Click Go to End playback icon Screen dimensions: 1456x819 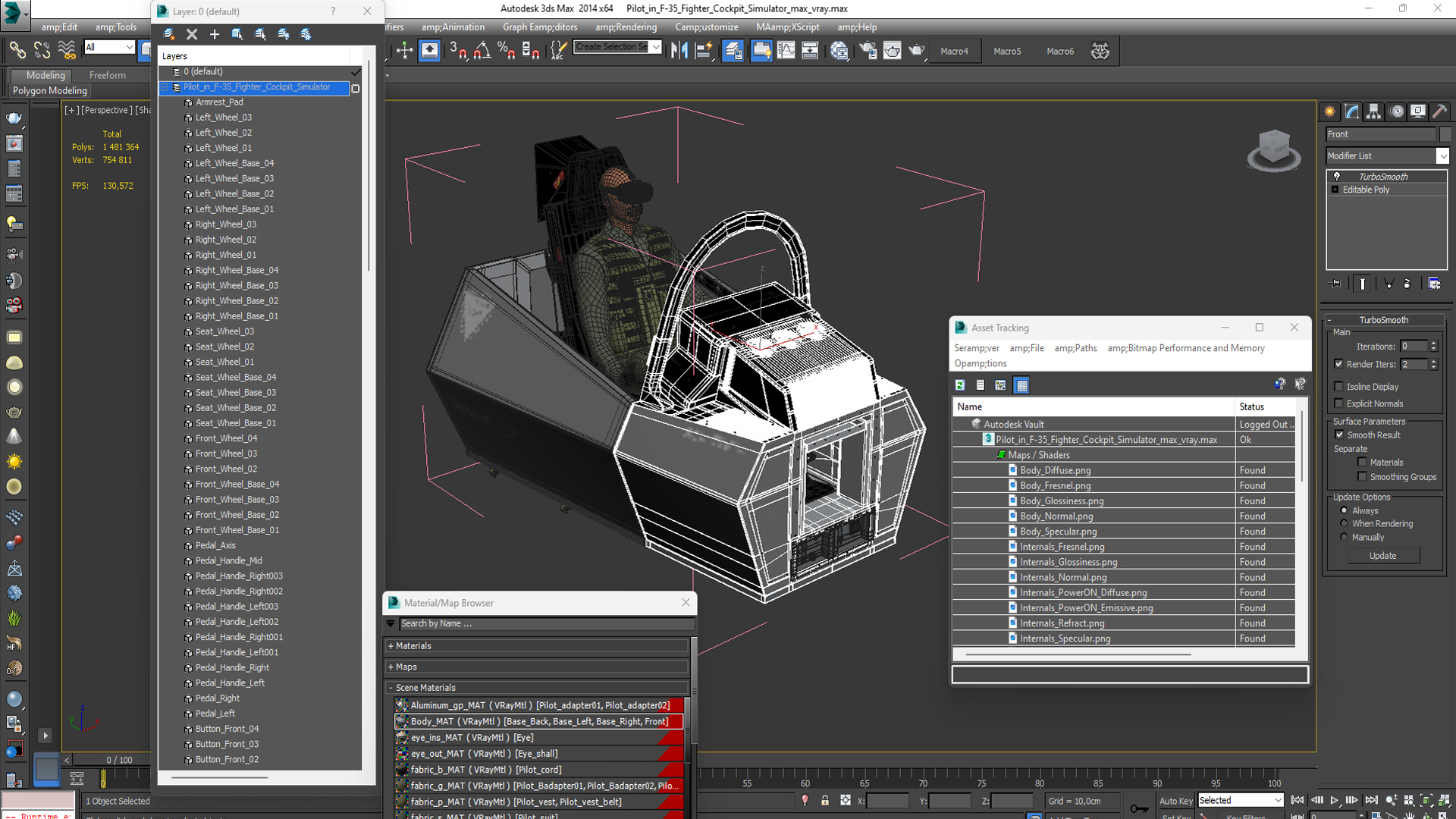pos(1372,801)
